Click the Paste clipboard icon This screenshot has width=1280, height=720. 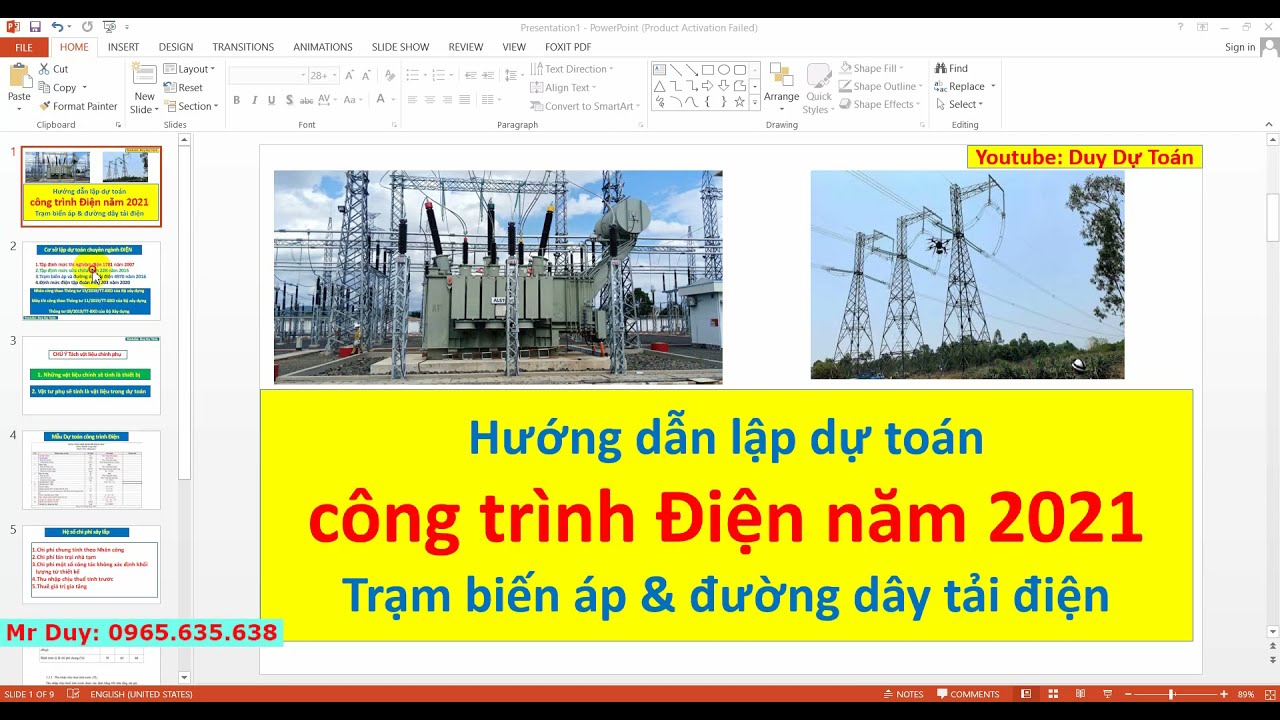[19, 76]
